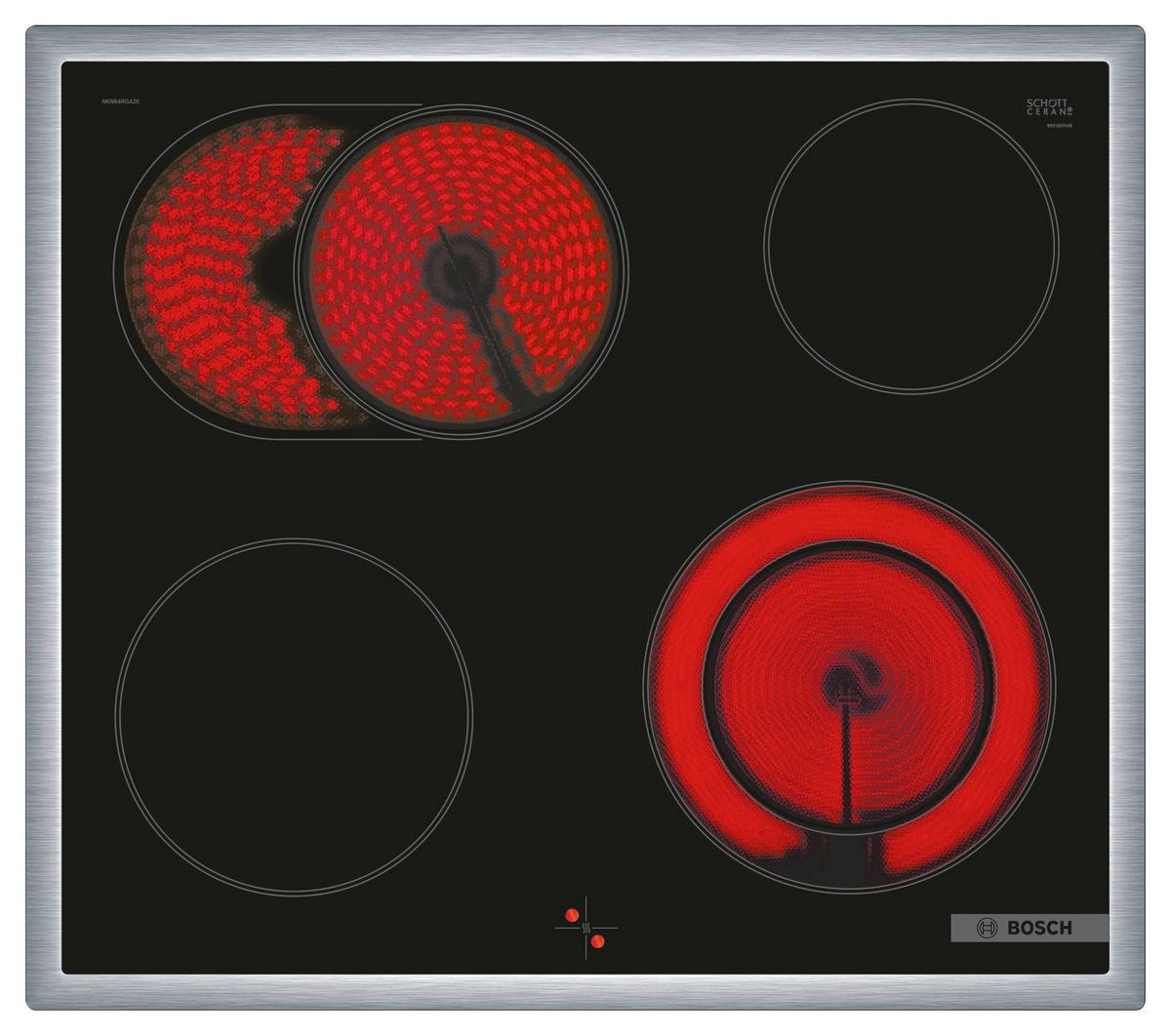The image size is (1171, 1036).
Task: Click the BOSCH brand text
Action: [1038, 928]
